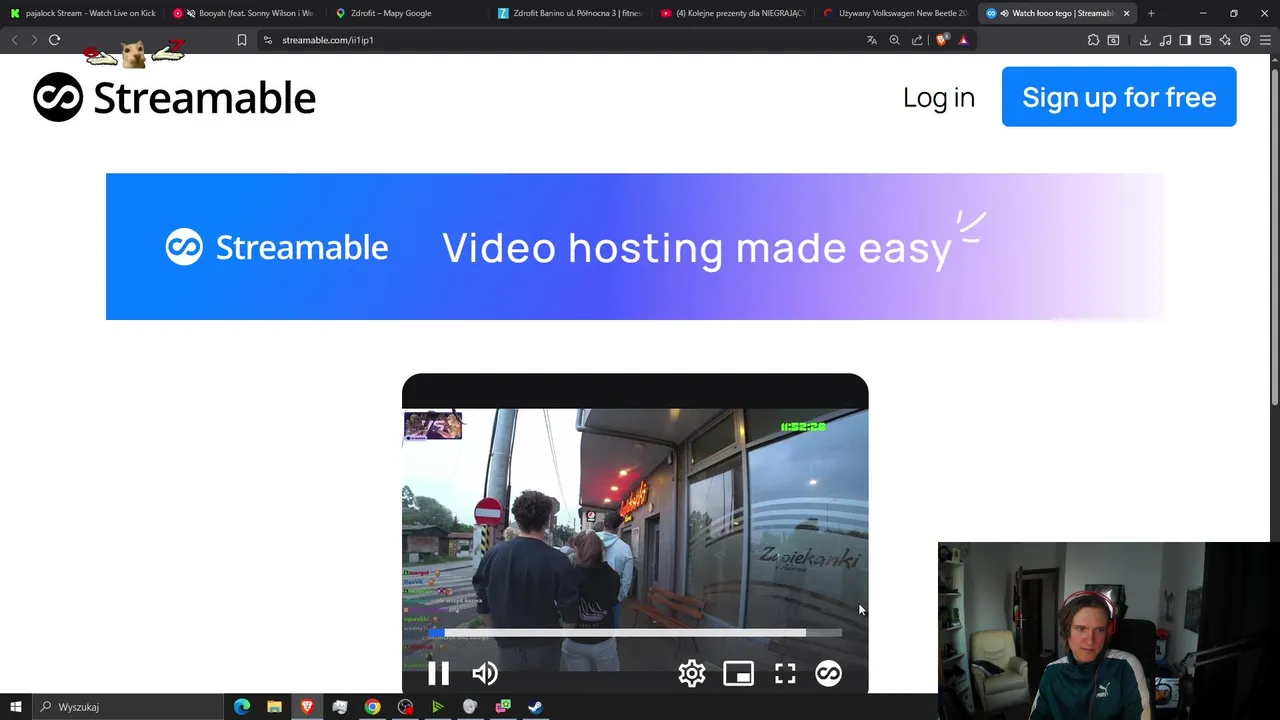The height and width of the screenshot is (720, 1280).
Task: Open OBS Studio from taskbar
Action: coord(405,707)
